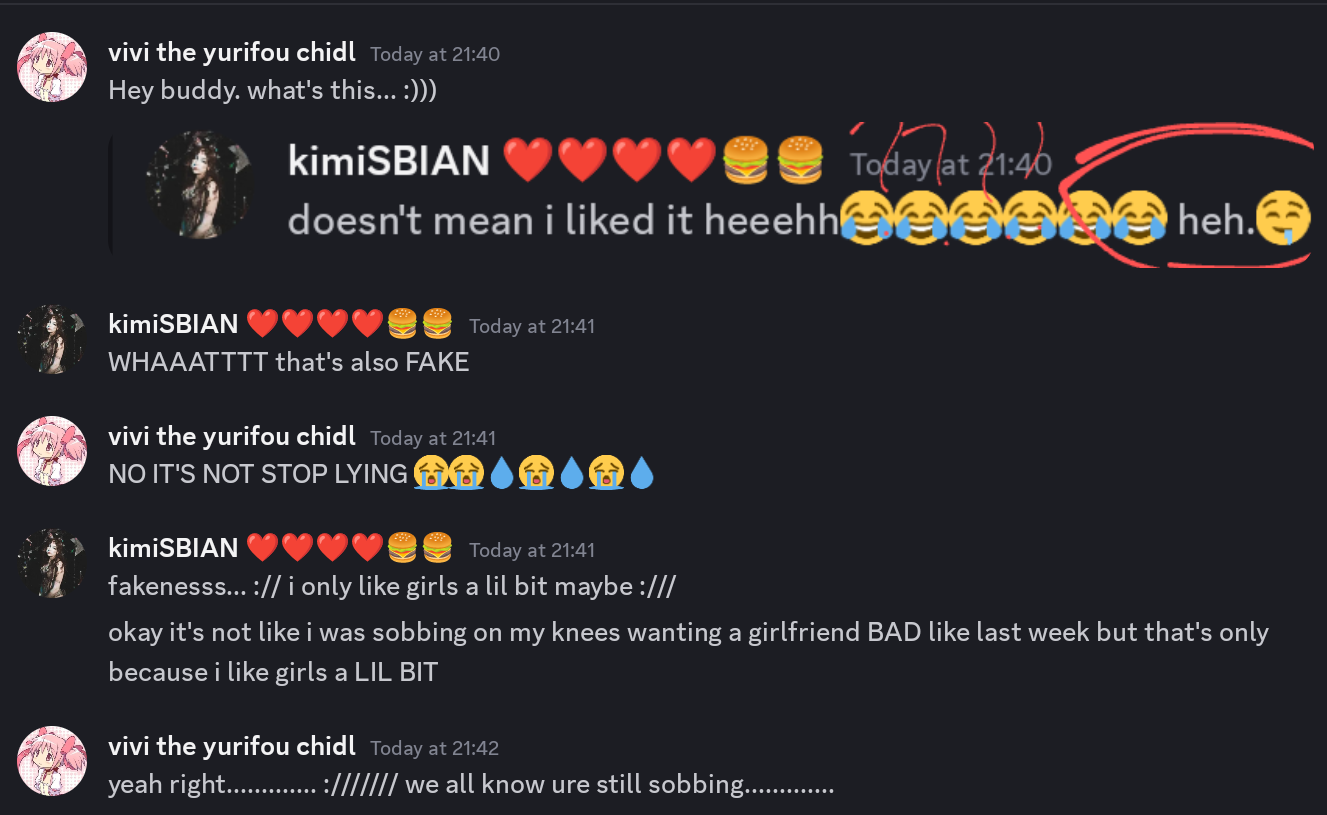Click vivi username above NO IT'S NOT STOP LYING
This screenshot has height=815, width=1327.
(x=232, y=436)
